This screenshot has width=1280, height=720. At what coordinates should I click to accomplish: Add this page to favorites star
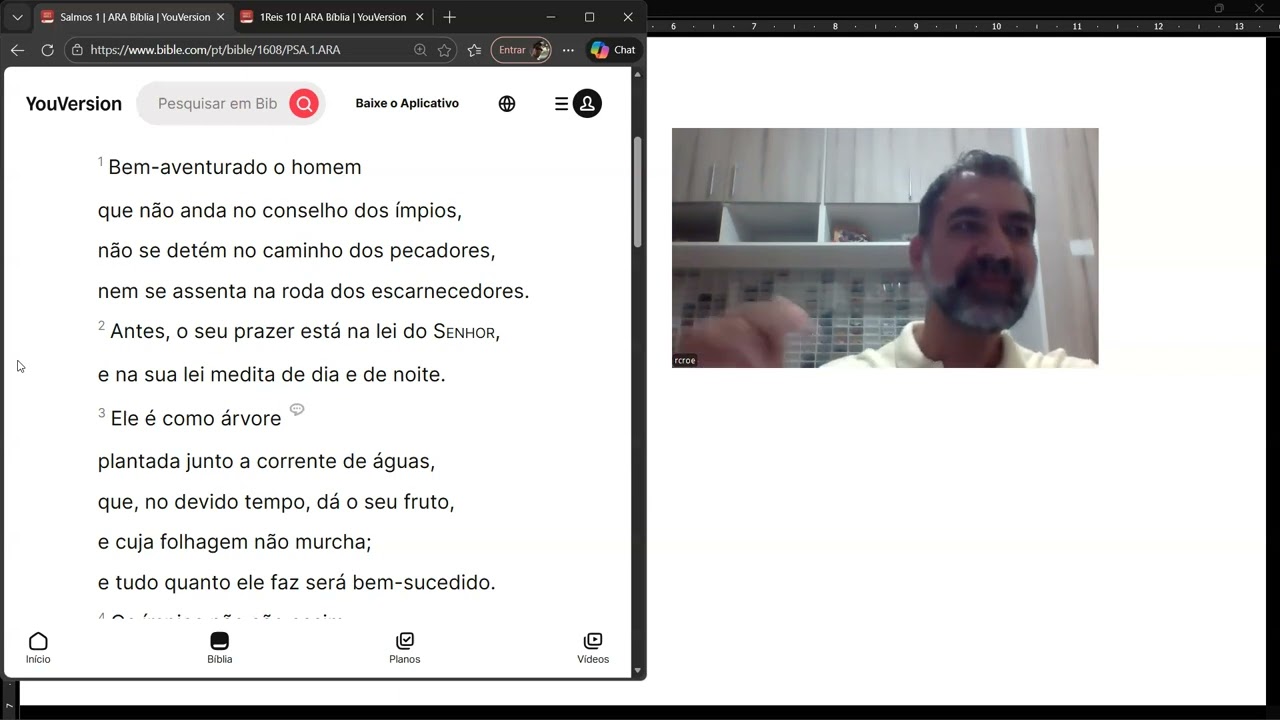pos(444,50)
